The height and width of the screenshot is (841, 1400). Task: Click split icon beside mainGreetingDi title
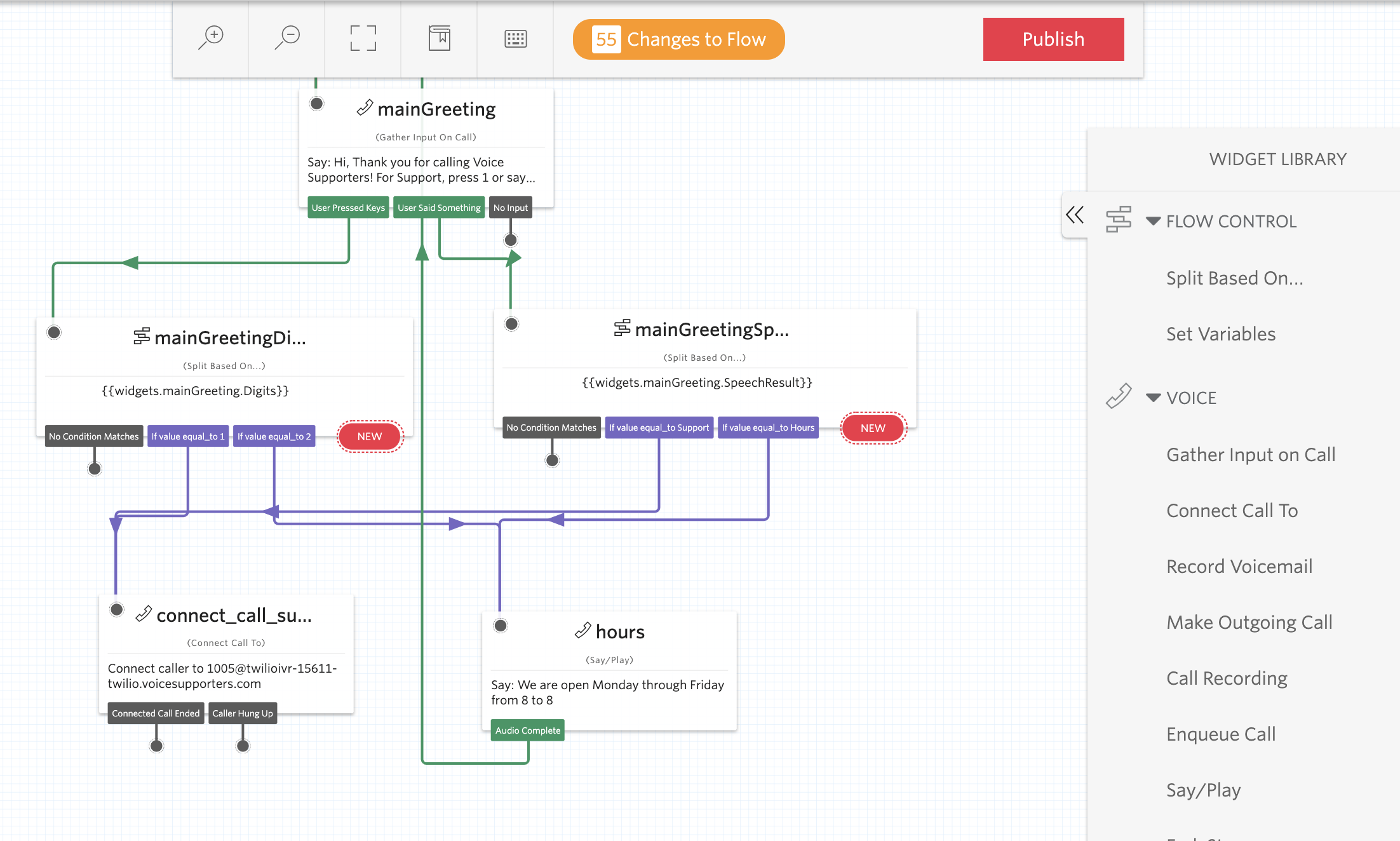click(142, 336)
